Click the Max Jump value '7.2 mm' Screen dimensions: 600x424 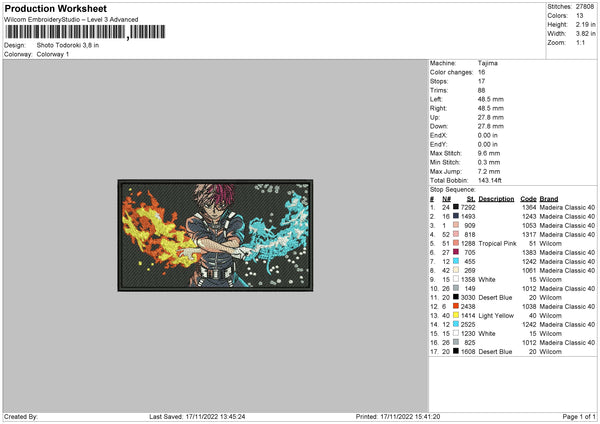click(489, 171)
